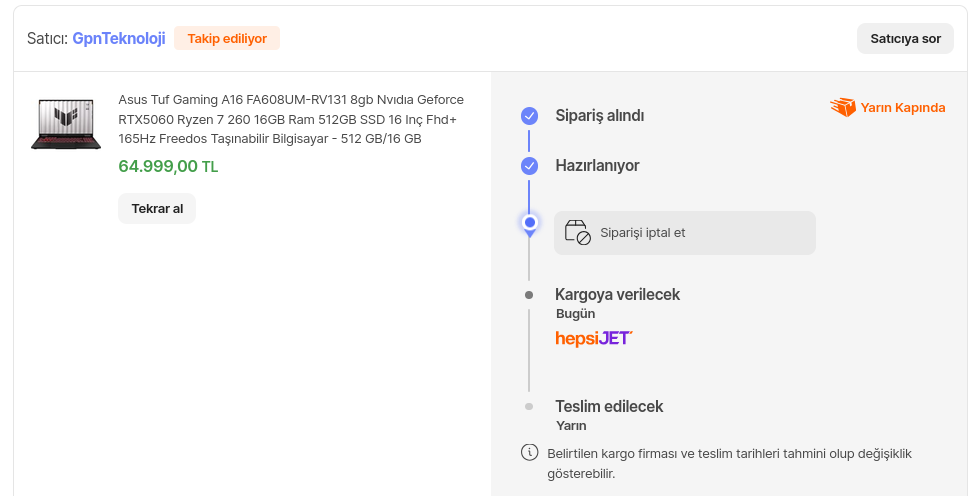Click the Satıcıya sor button

905,38
